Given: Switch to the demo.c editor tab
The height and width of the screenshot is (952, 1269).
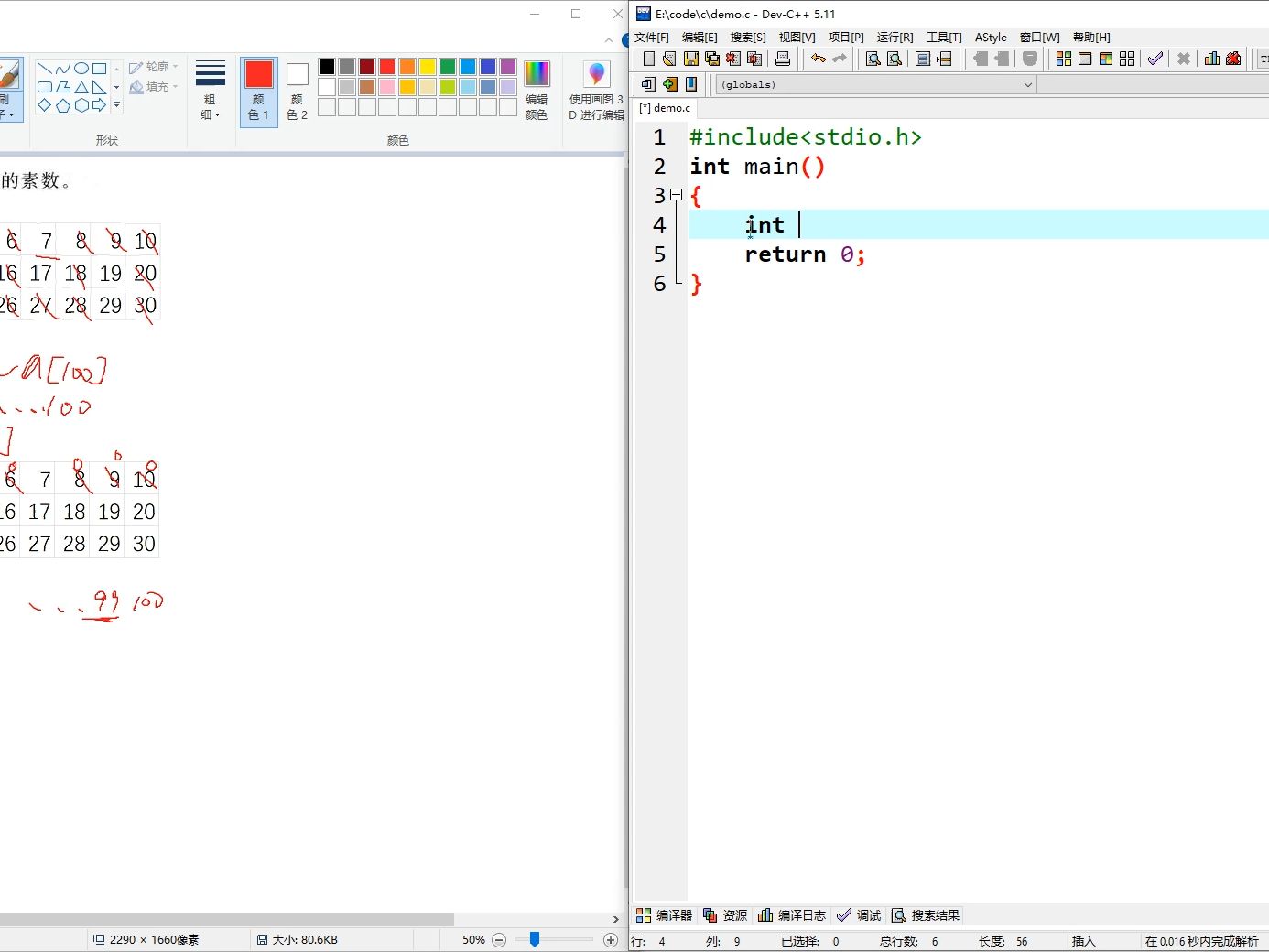Looking at the screenshot, I should (x=665, y=108).
